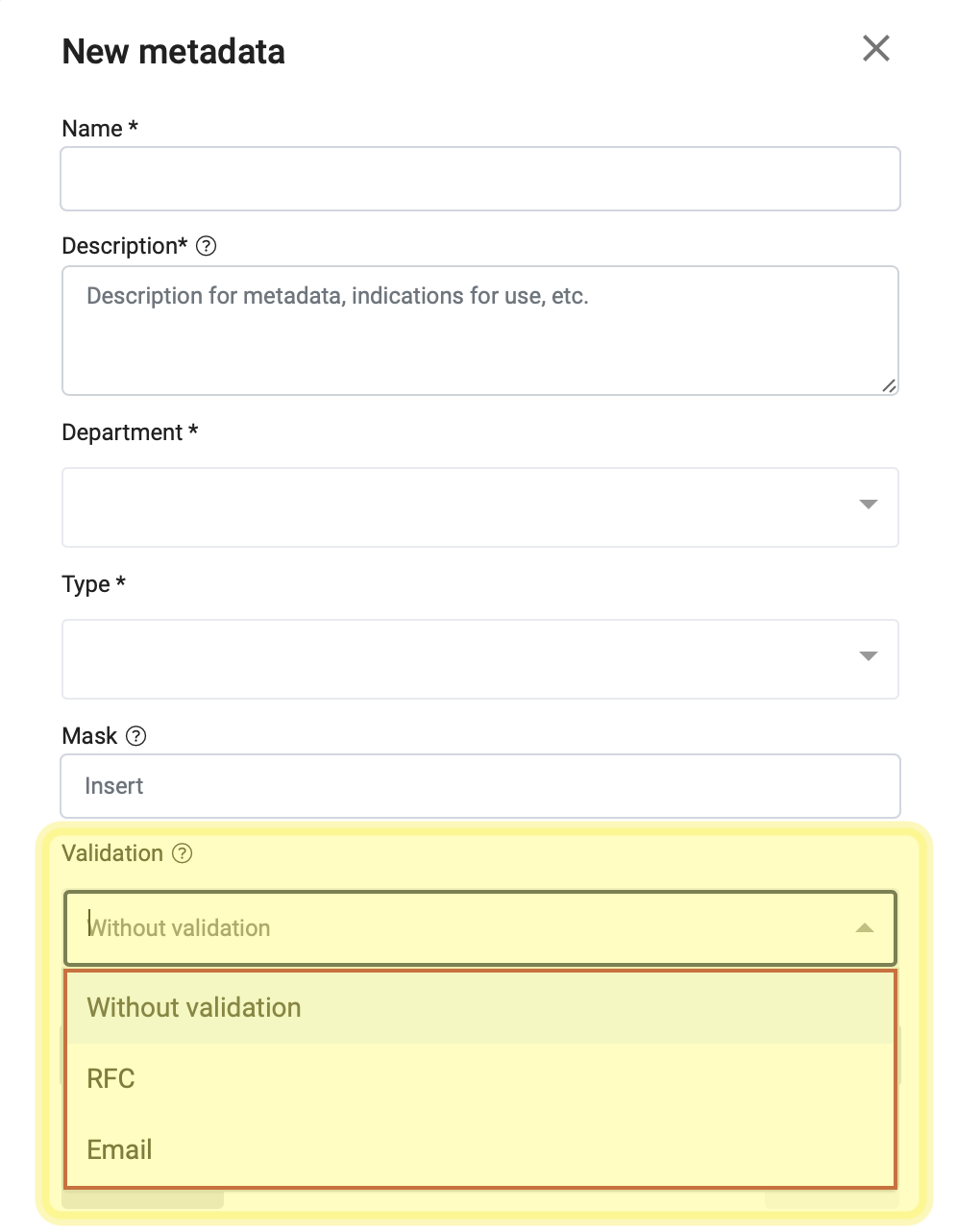Focus the Name text field
The height and width of the screenshot is (1232, 957).
[x=480, y=179]
